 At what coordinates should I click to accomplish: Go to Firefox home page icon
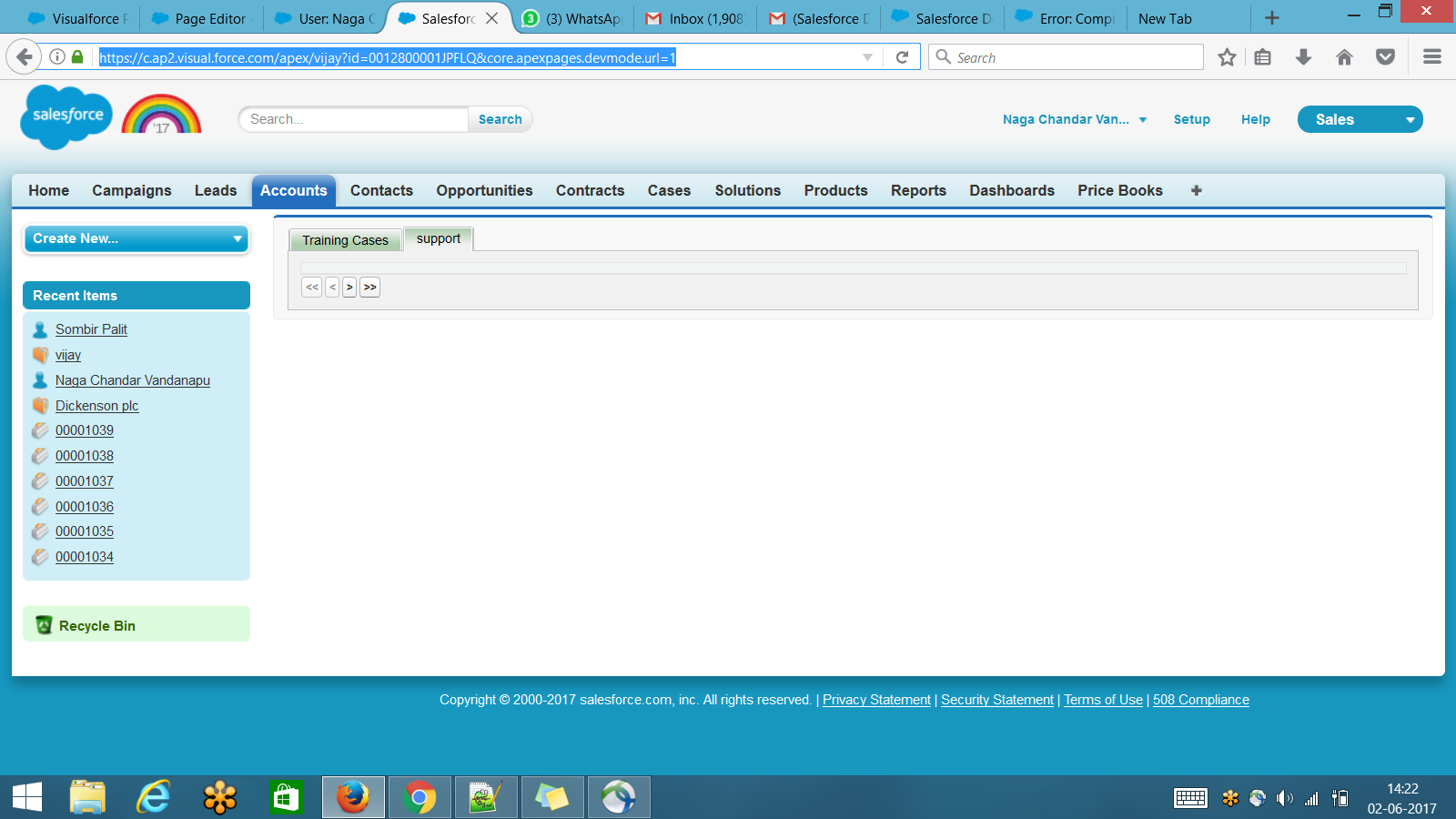tap(1344, 57)
